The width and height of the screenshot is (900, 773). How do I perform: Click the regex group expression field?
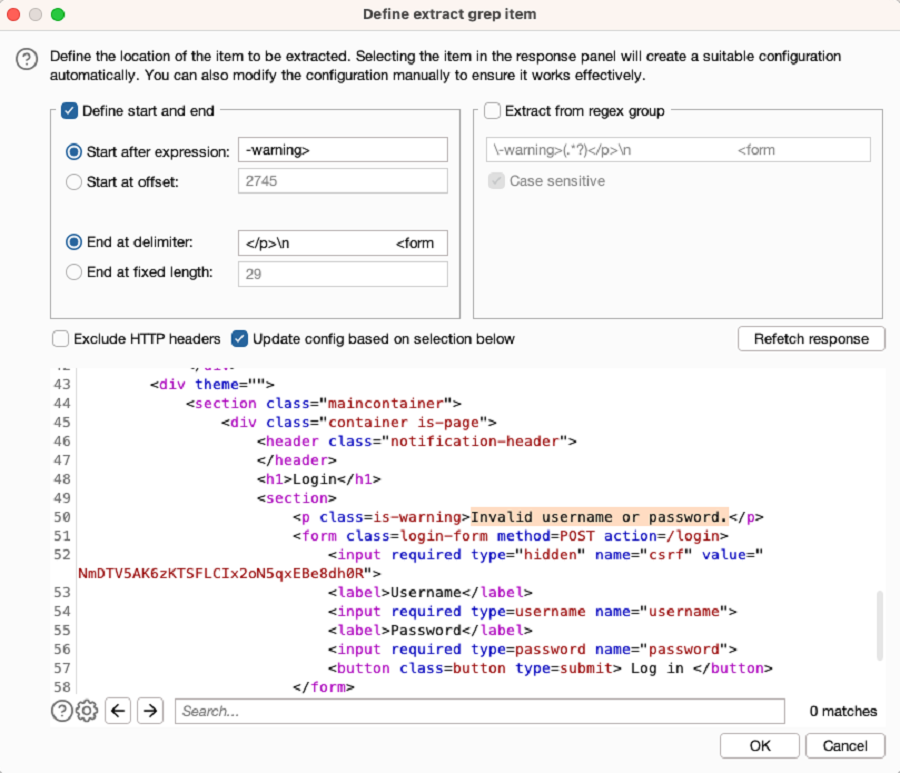678,150
